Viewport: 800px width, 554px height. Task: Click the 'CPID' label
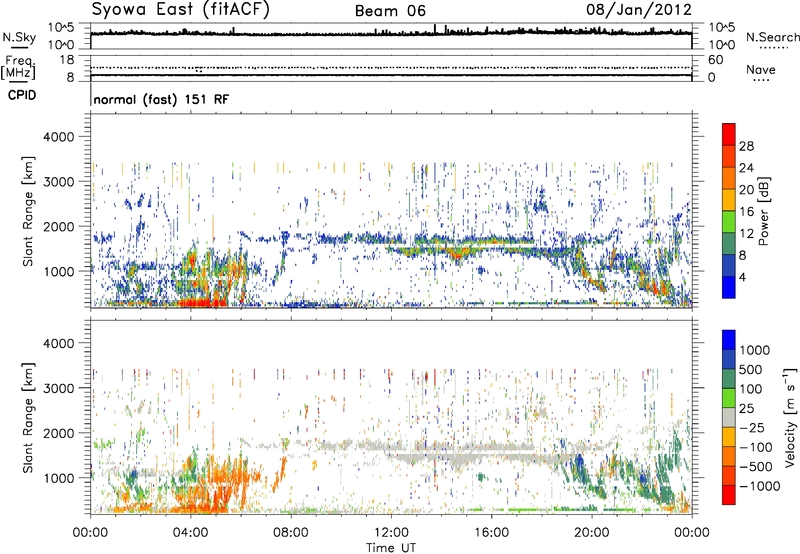pos(22,95)
